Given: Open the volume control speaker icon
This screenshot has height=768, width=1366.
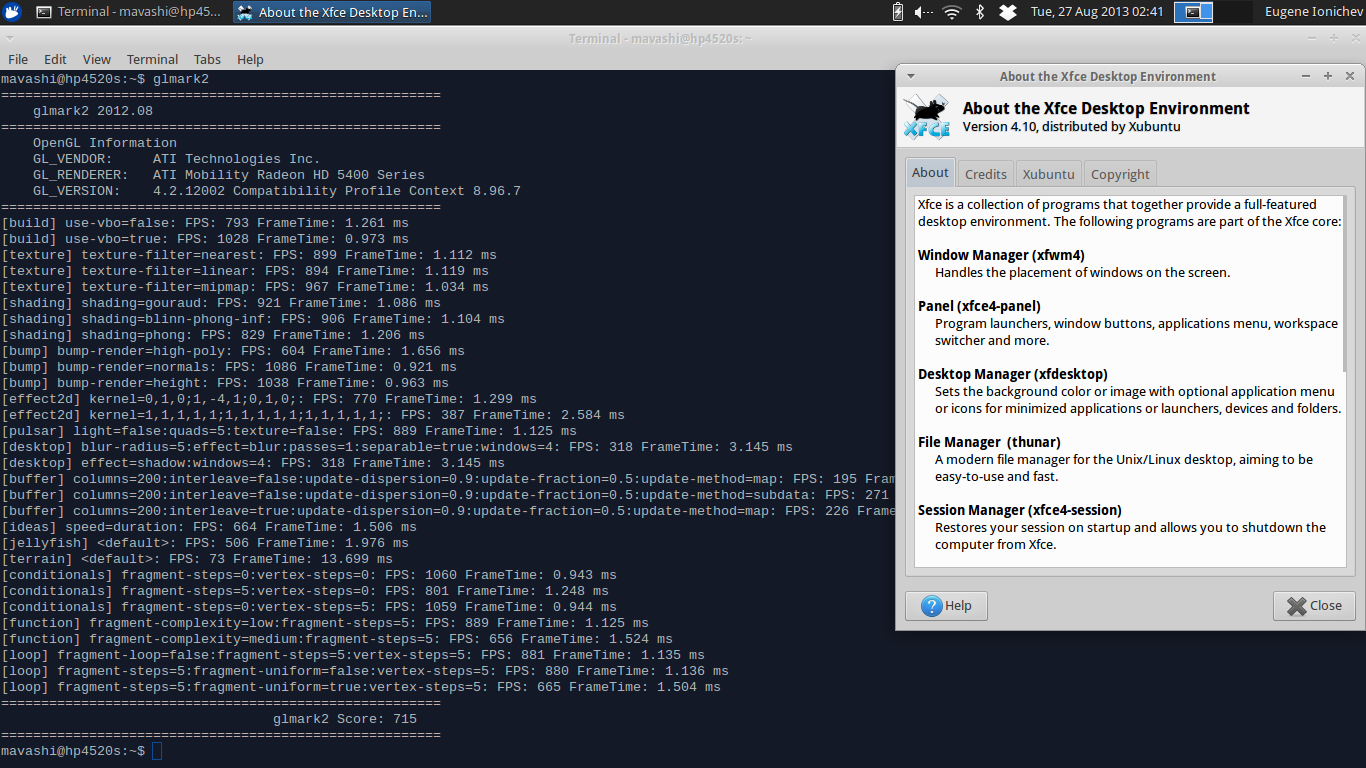Looking at the screenshot, I should tap(923, 12).
